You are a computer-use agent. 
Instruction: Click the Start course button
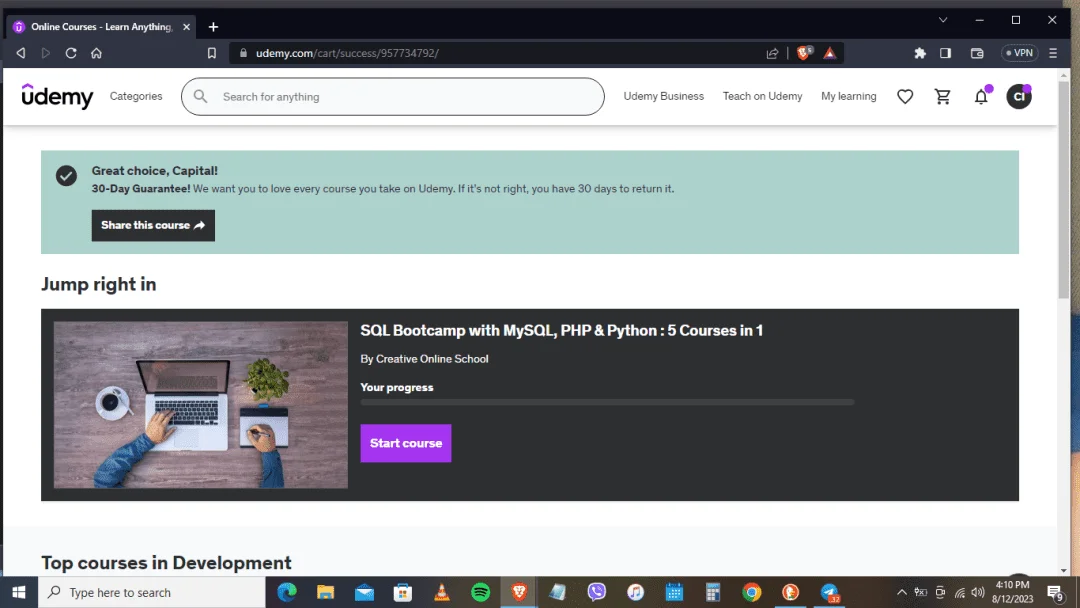point(406,443)
